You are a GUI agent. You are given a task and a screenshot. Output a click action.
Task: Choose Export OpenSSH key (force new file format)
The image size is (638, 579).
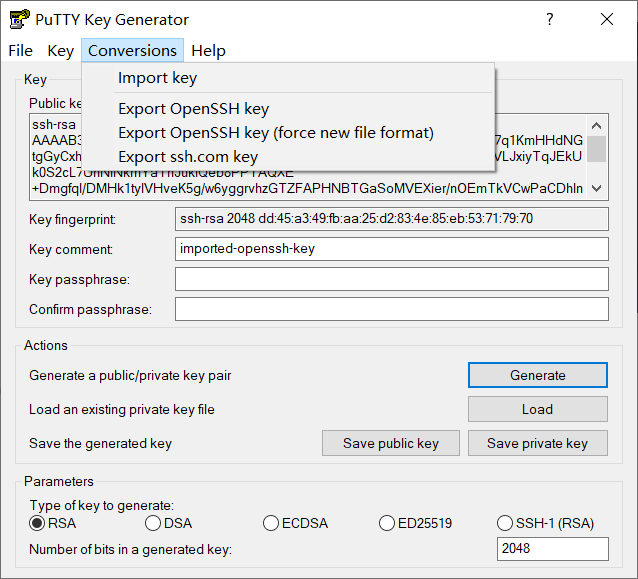[288, 133]
